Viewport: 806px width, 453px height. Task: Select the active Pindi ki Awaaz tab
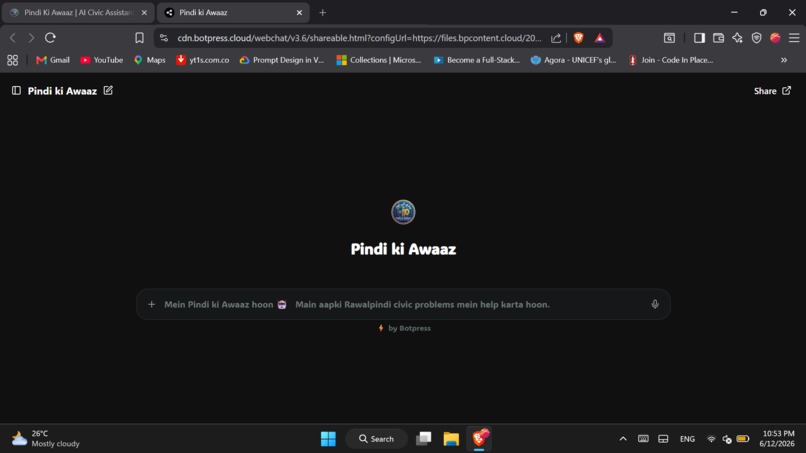pos(233,12)
